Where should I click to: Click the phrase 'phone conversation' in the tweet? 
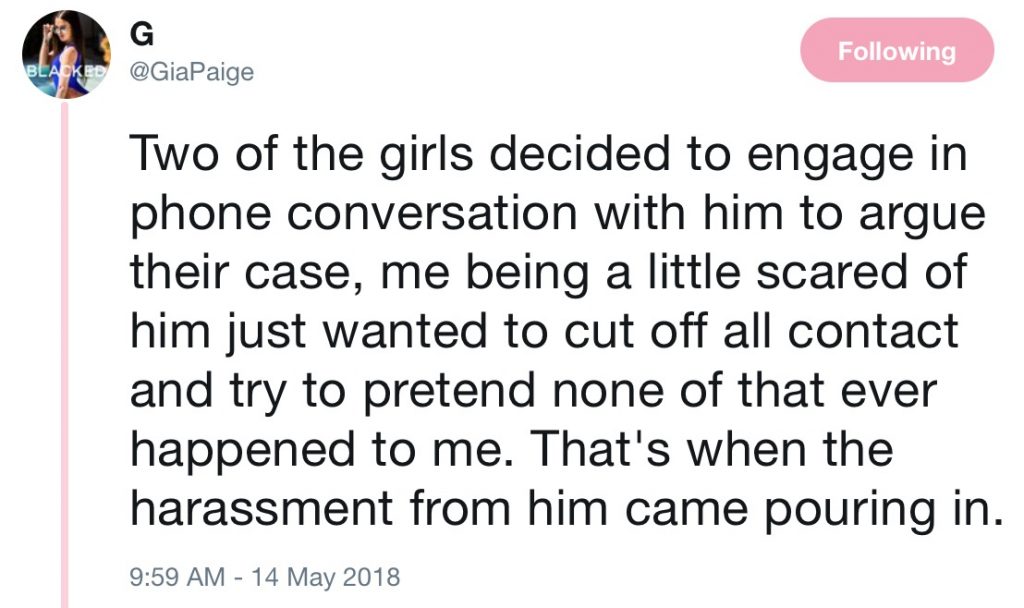coord(353,216)
